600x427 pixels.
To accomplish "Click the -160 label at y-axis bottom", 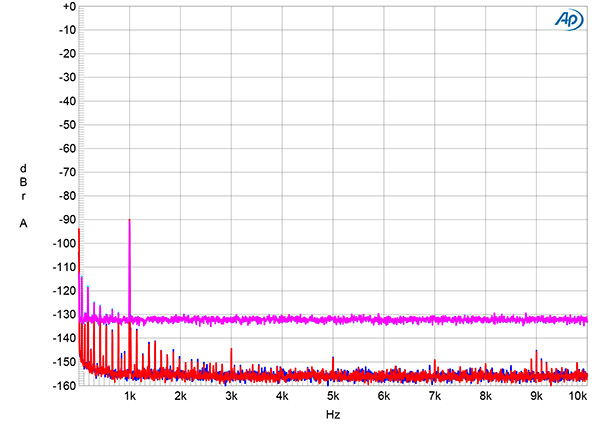I will click(63, 385).
